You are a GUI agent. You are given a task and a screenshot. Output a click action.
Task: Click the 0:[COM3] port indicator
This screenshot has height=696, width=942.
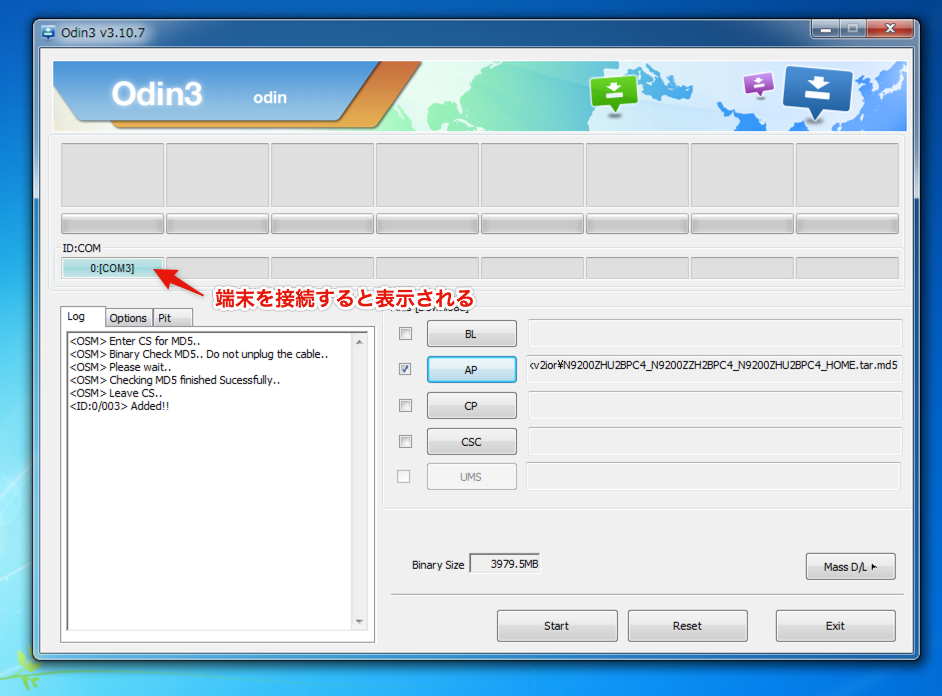112,268
